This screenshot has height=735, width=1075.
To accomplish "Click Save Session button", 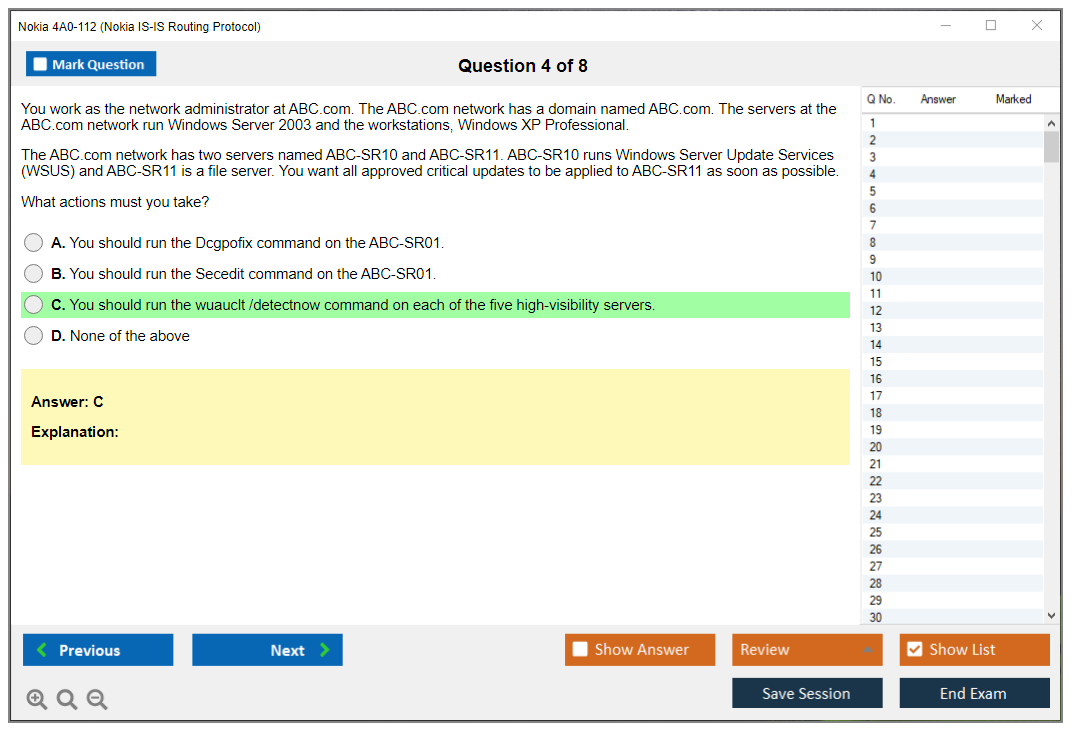I will pos(807,694).
